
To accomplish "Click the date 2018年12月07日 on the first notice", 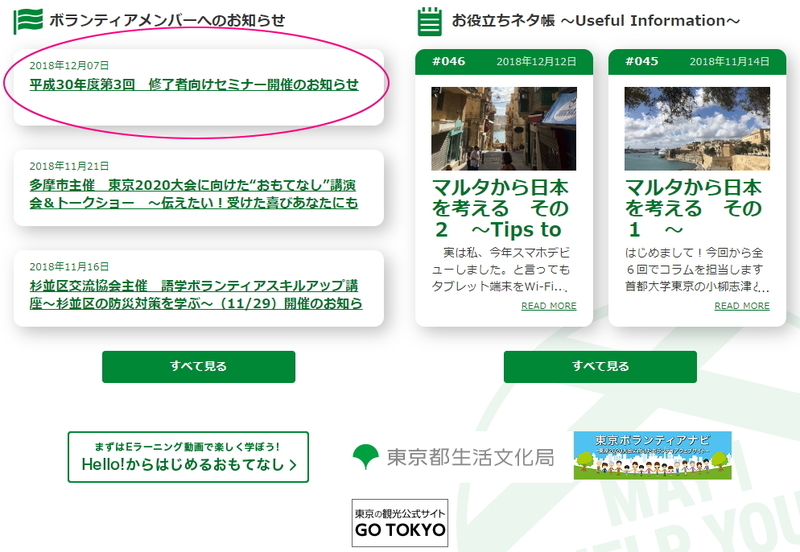I will (x=69, y=65).
